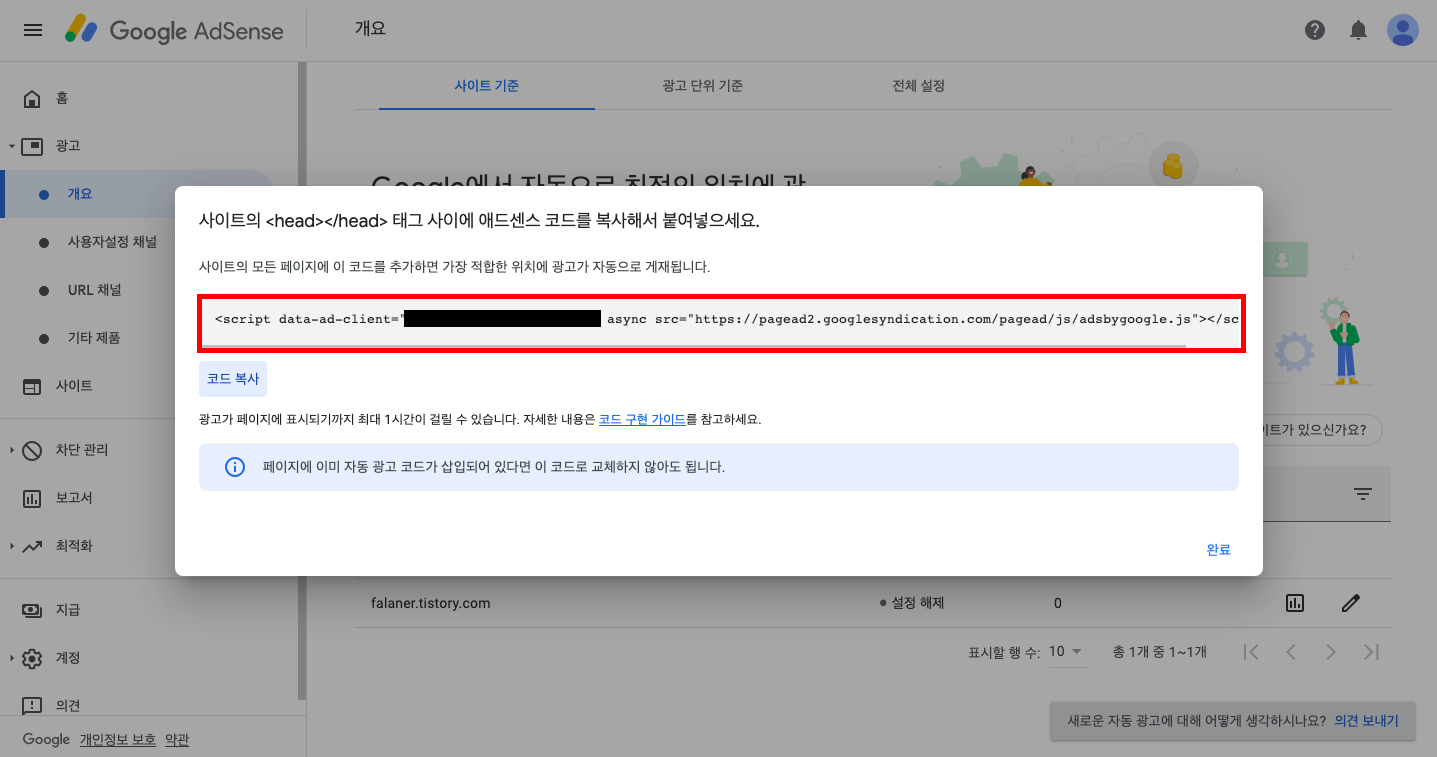
Task: Open the hamburger navigation menu
Action: (32, 29)
